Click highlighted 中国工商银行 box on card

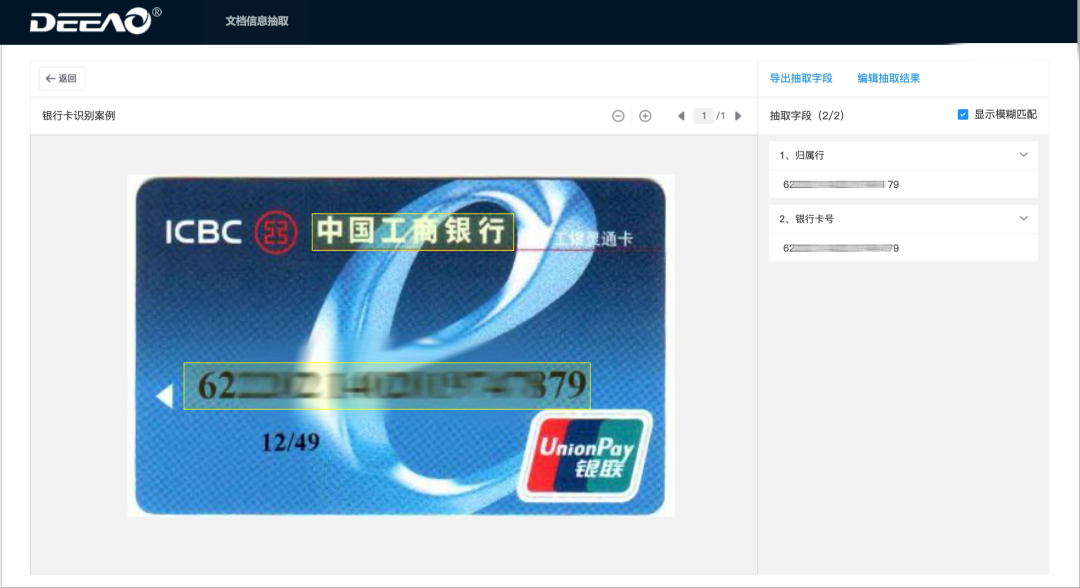413,231
